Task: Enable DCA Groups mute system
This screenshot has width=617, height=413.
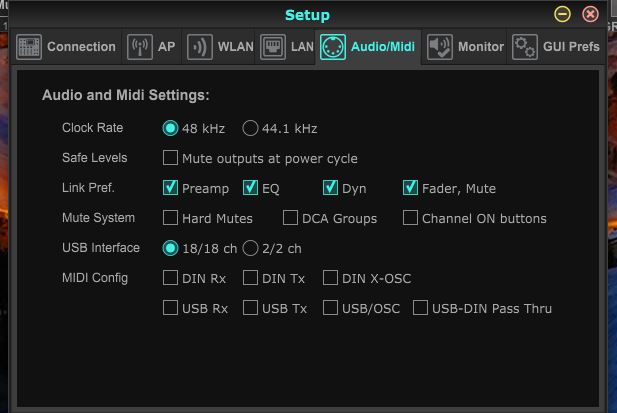Action: [x=290, y=218]
